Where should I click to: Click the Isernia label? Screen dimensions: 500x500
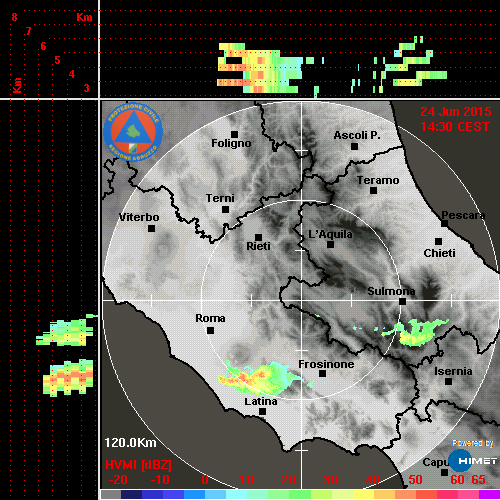click(x=453, y=371)
